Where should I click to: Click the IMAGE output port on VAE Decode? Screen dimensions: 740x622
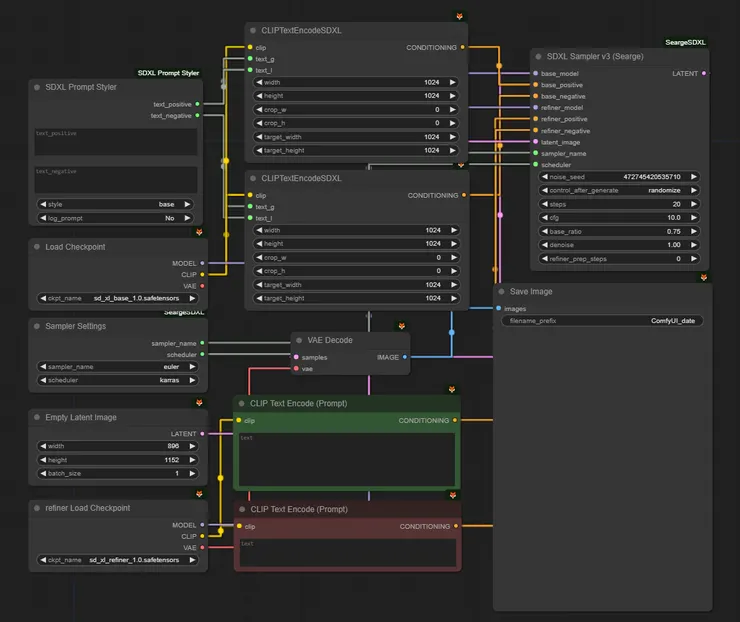click(404, 357)
